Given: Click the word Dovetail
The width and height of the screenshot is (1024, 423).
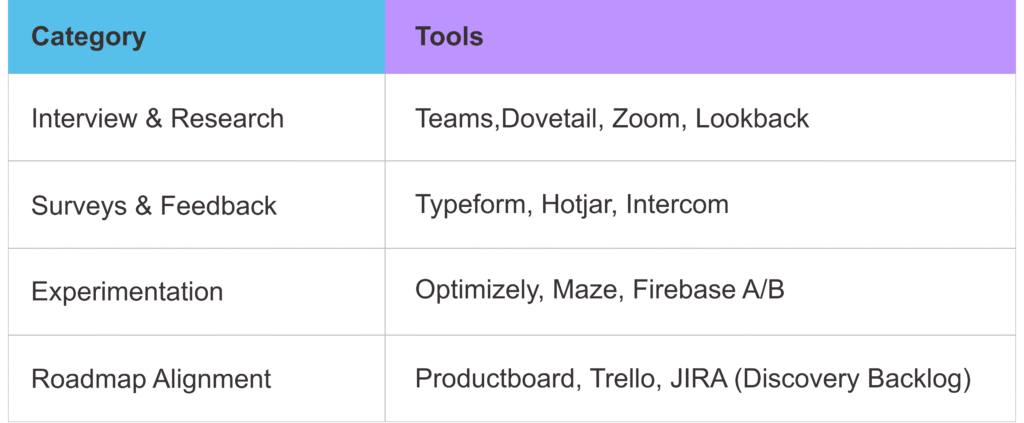Looking at the screenshot, I should (547, 119).
